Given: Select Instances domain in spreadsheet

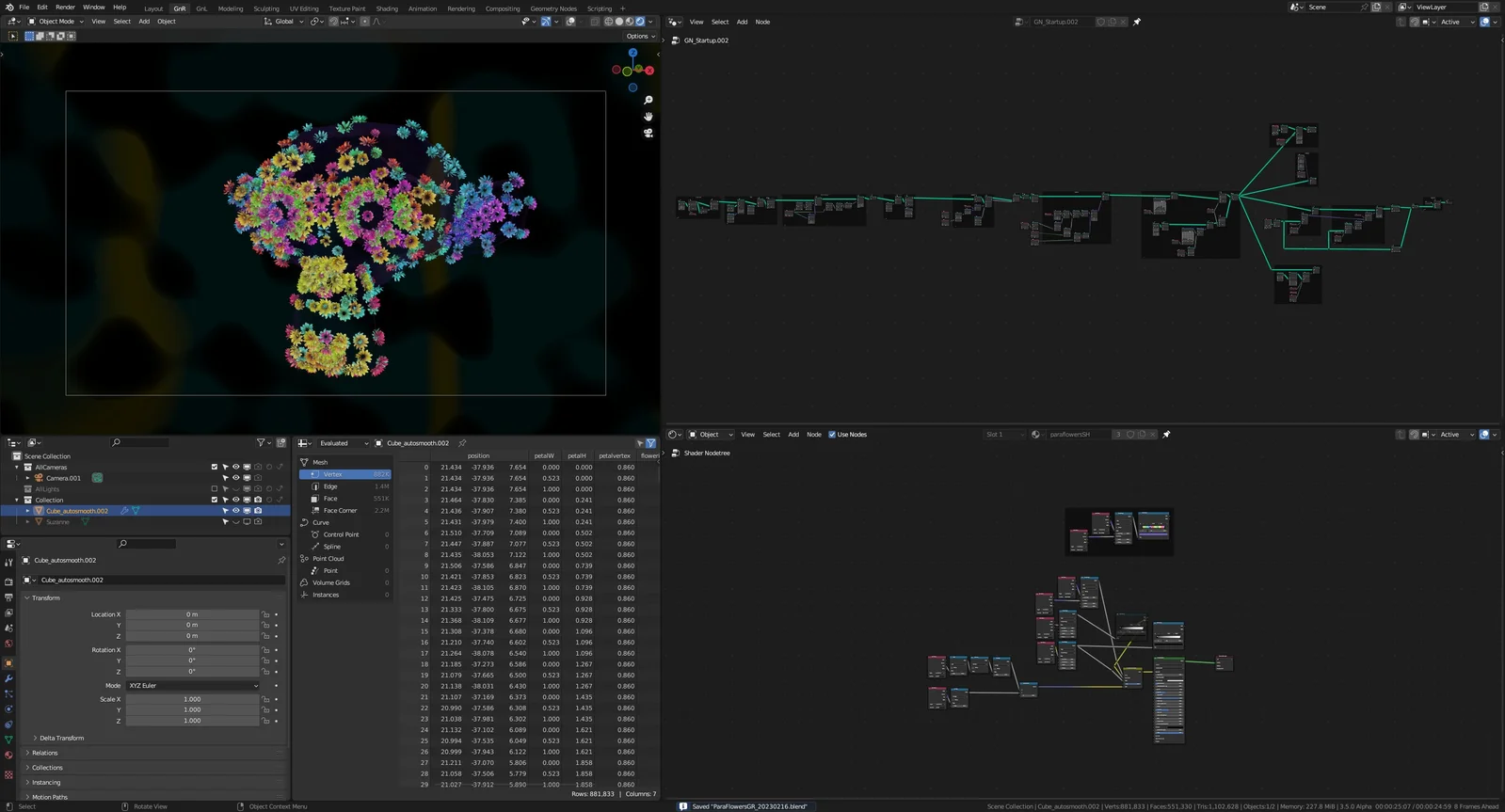Looking at the screenshot, I should [344, 595].
